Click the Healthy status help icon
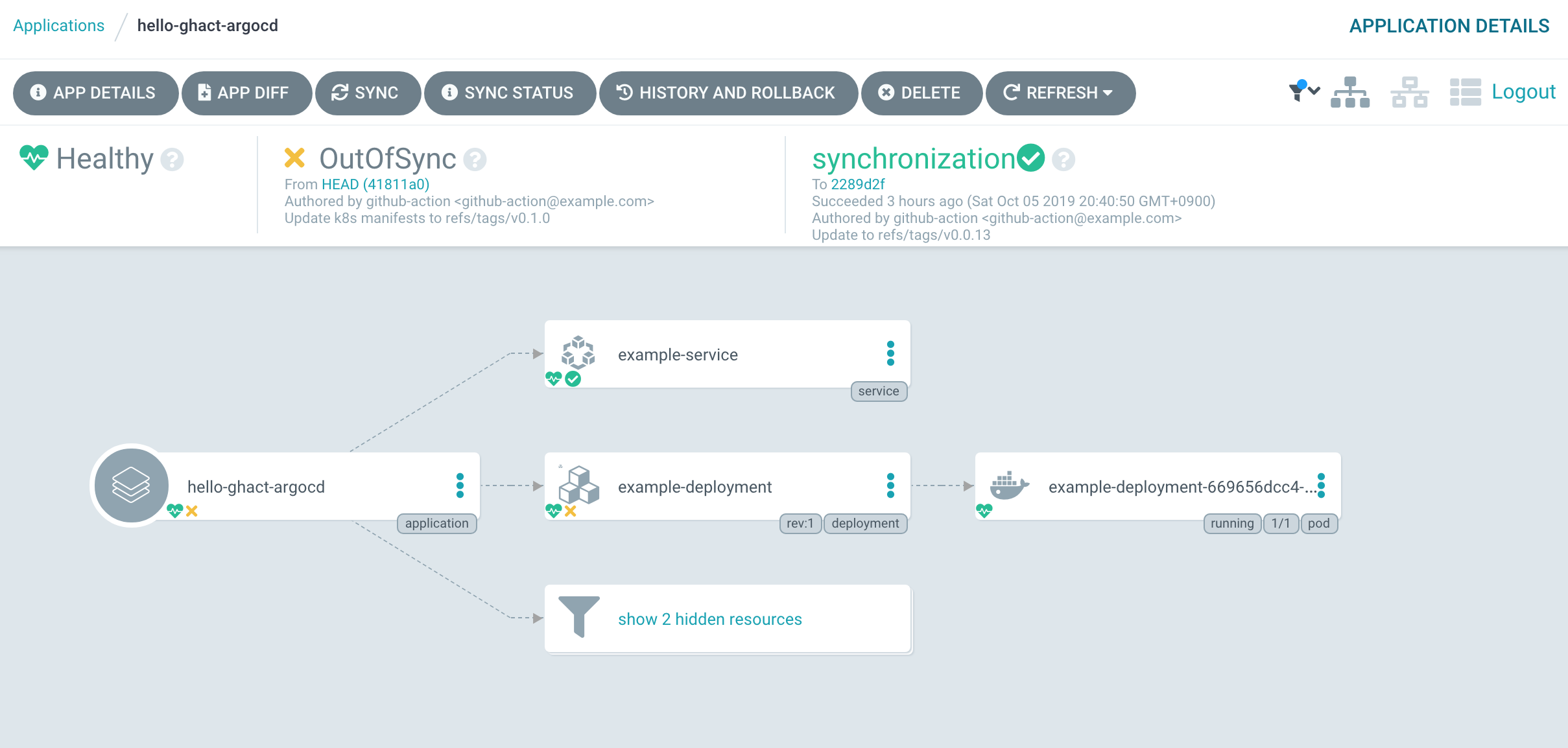 coord(172,159)
